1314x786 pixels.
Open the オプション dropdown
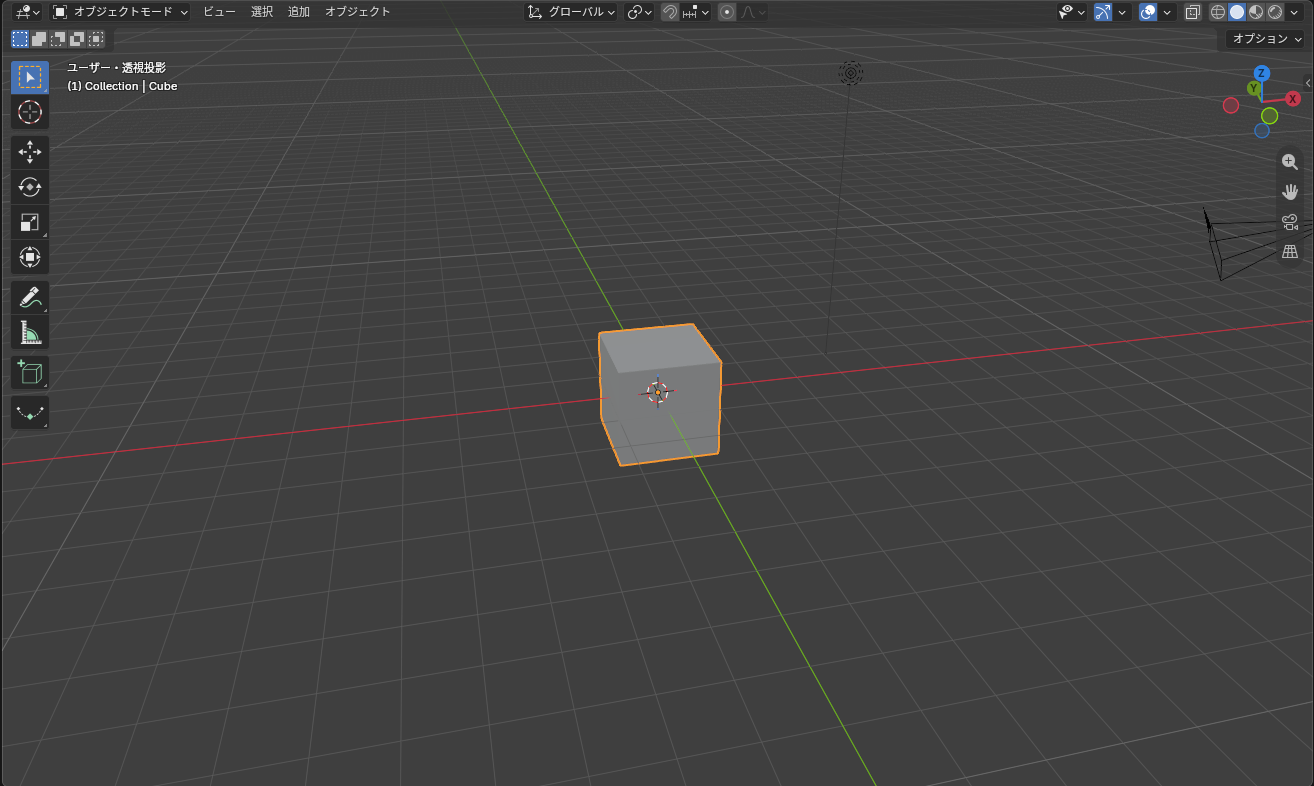[1266, 39]
